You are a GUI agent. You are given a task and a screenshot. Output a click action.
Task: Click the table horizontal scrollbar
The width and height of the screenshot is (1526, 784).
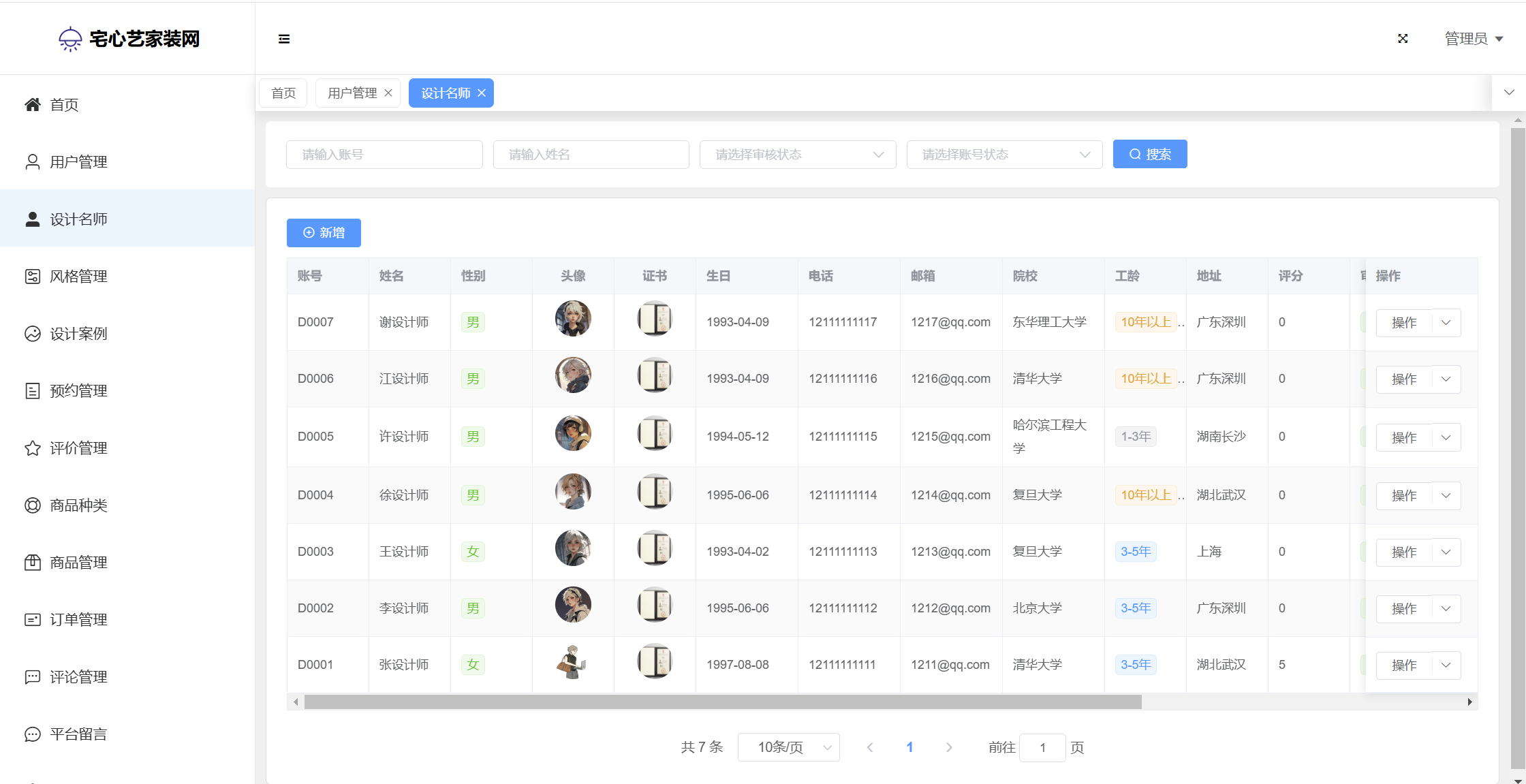(x=722, y=702)
